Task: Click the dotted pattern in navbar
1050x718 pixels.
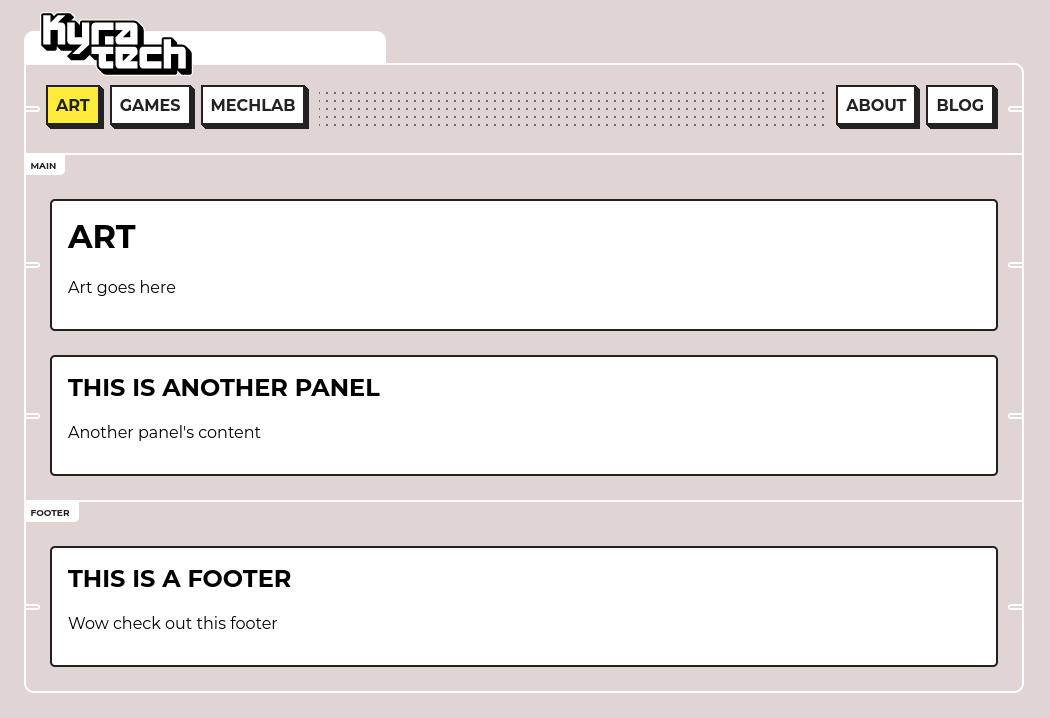Action: (x=571, y=109)
